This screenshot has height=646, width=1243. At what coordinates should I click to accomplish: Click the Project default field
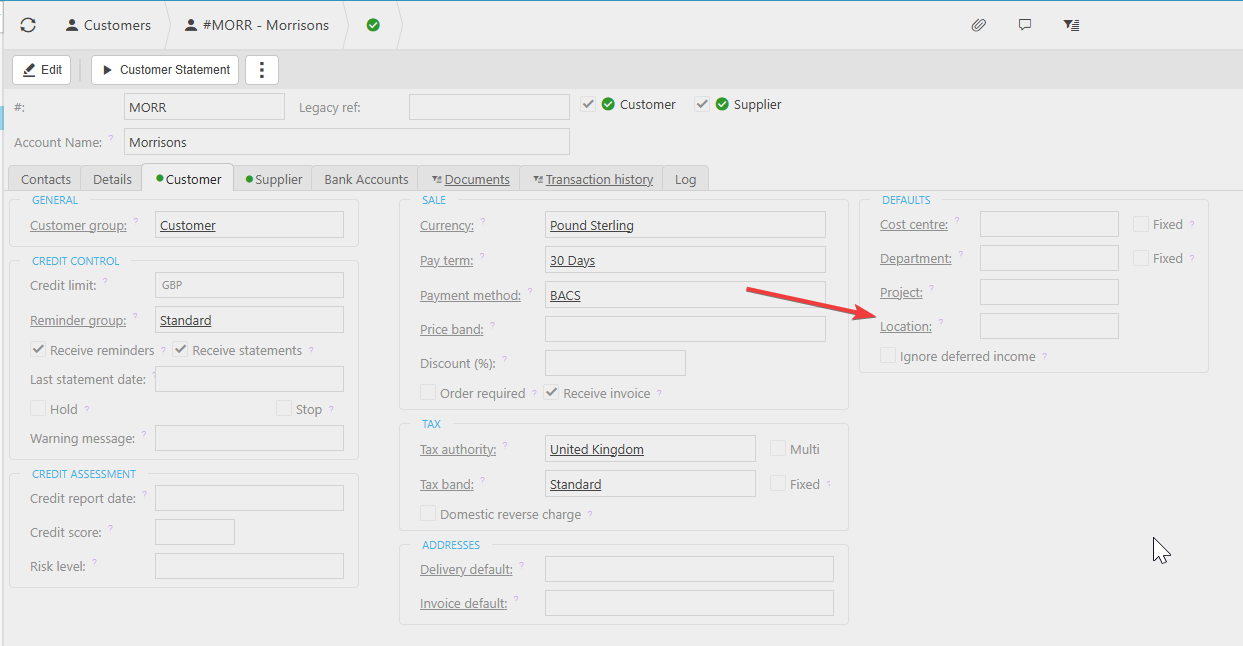point(1049,292)
